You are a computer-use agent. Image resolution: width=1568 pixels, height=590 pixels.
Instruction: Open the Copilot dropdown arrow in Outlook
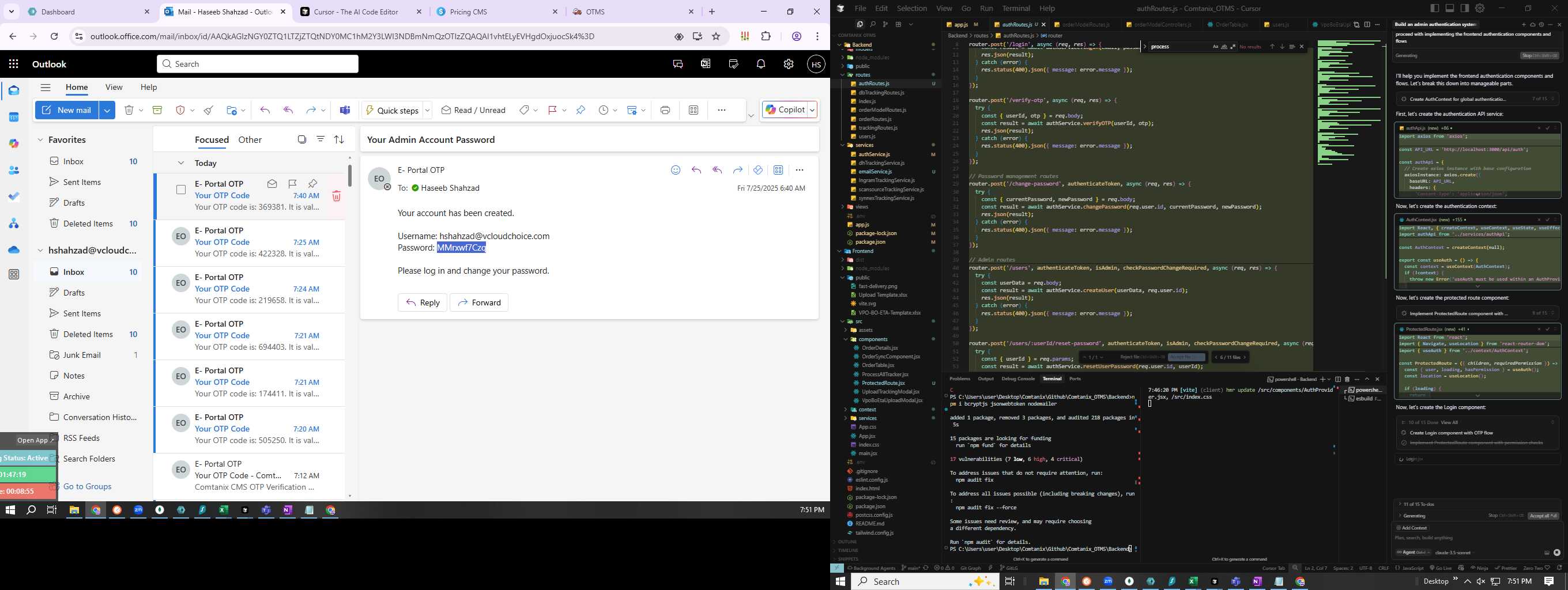pyautogui.click(x=812, y=110)
